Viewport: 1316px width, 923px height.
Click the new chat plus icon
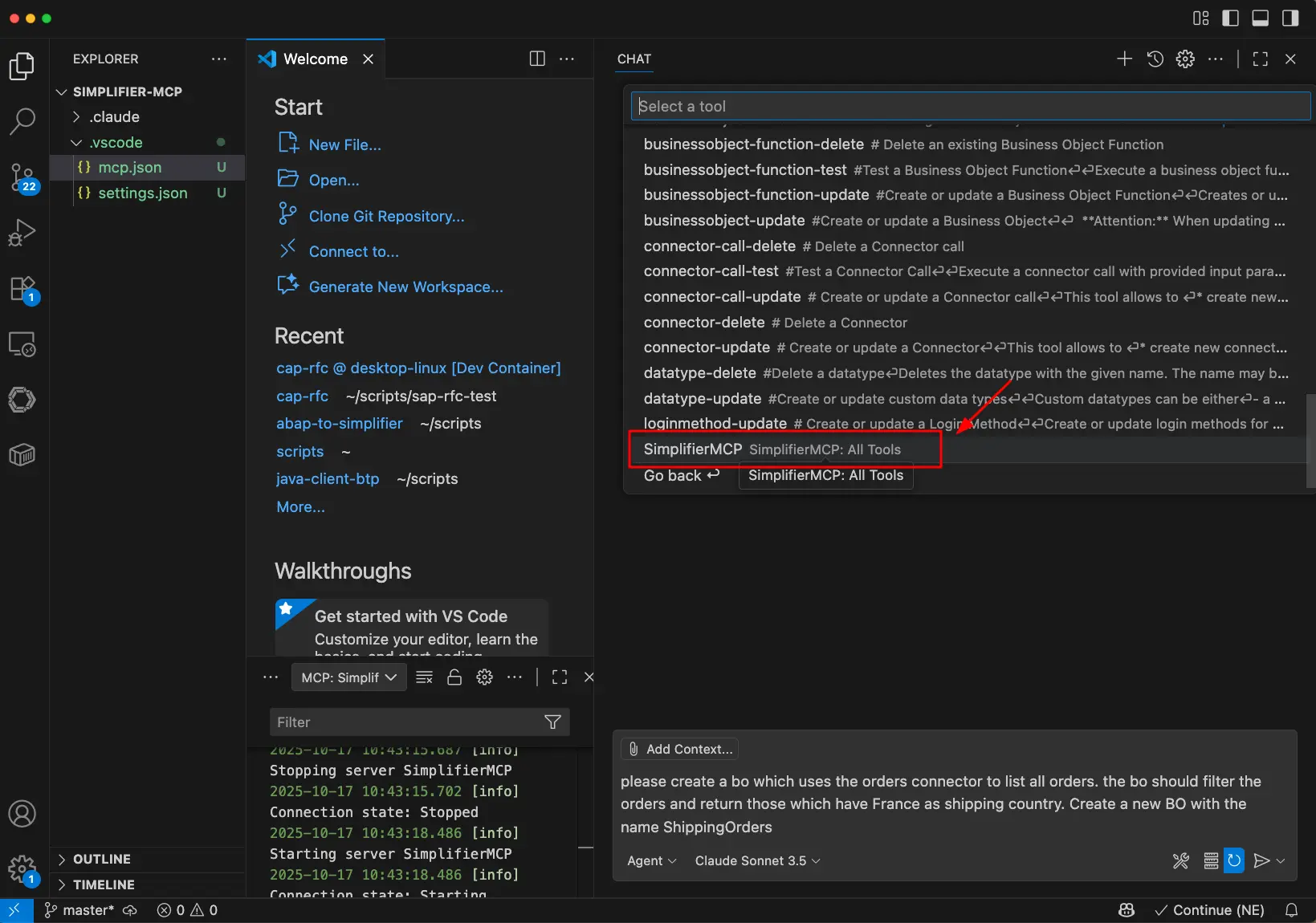(x=1124, y=59)
